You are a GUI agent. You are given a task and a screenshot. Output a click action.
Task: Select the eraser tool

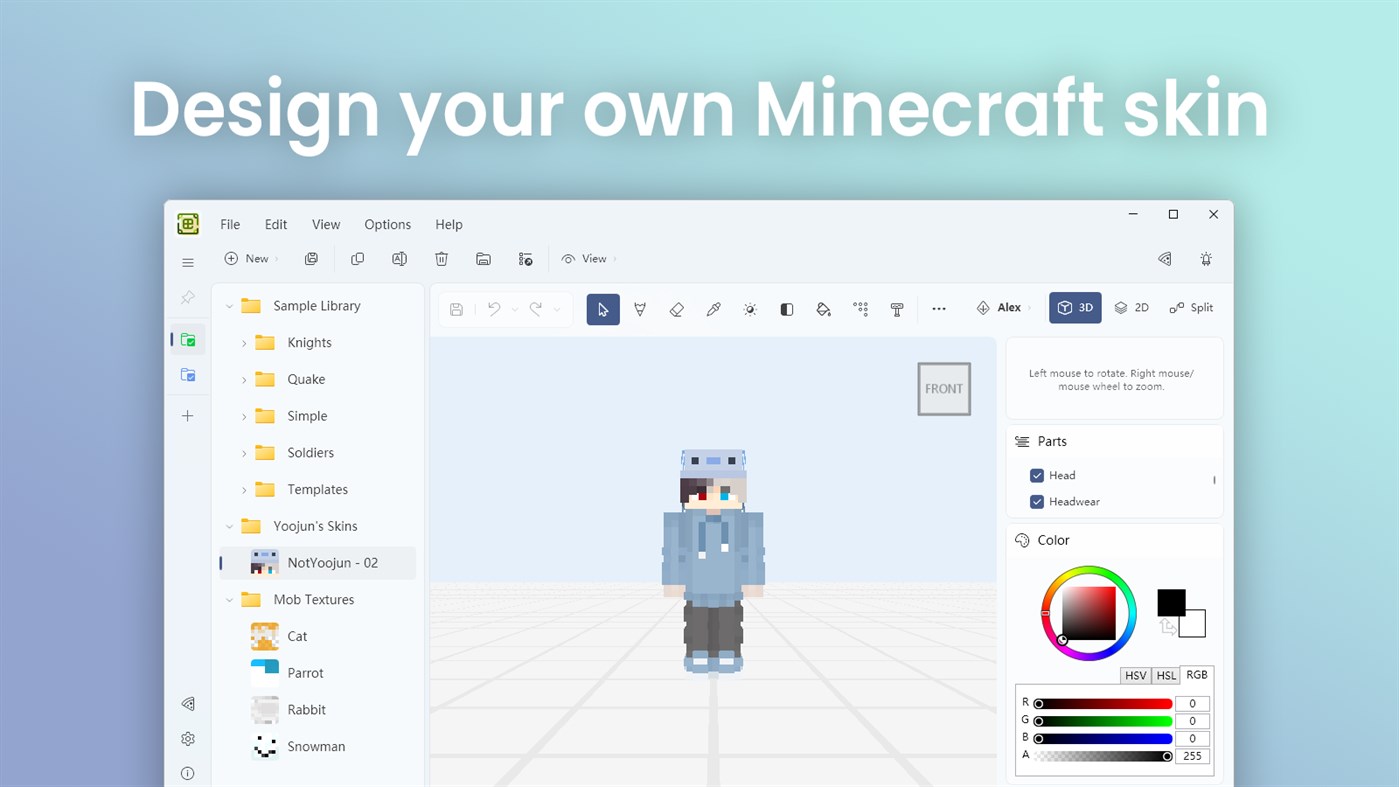pos(677,309)
